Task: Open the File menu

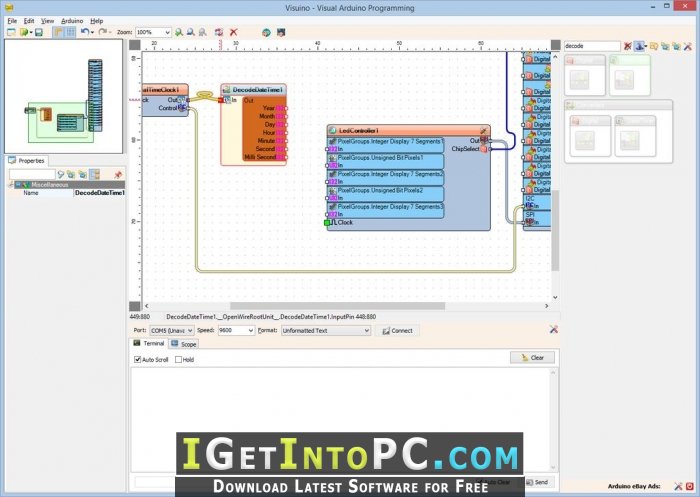Action: coord(12,21)
